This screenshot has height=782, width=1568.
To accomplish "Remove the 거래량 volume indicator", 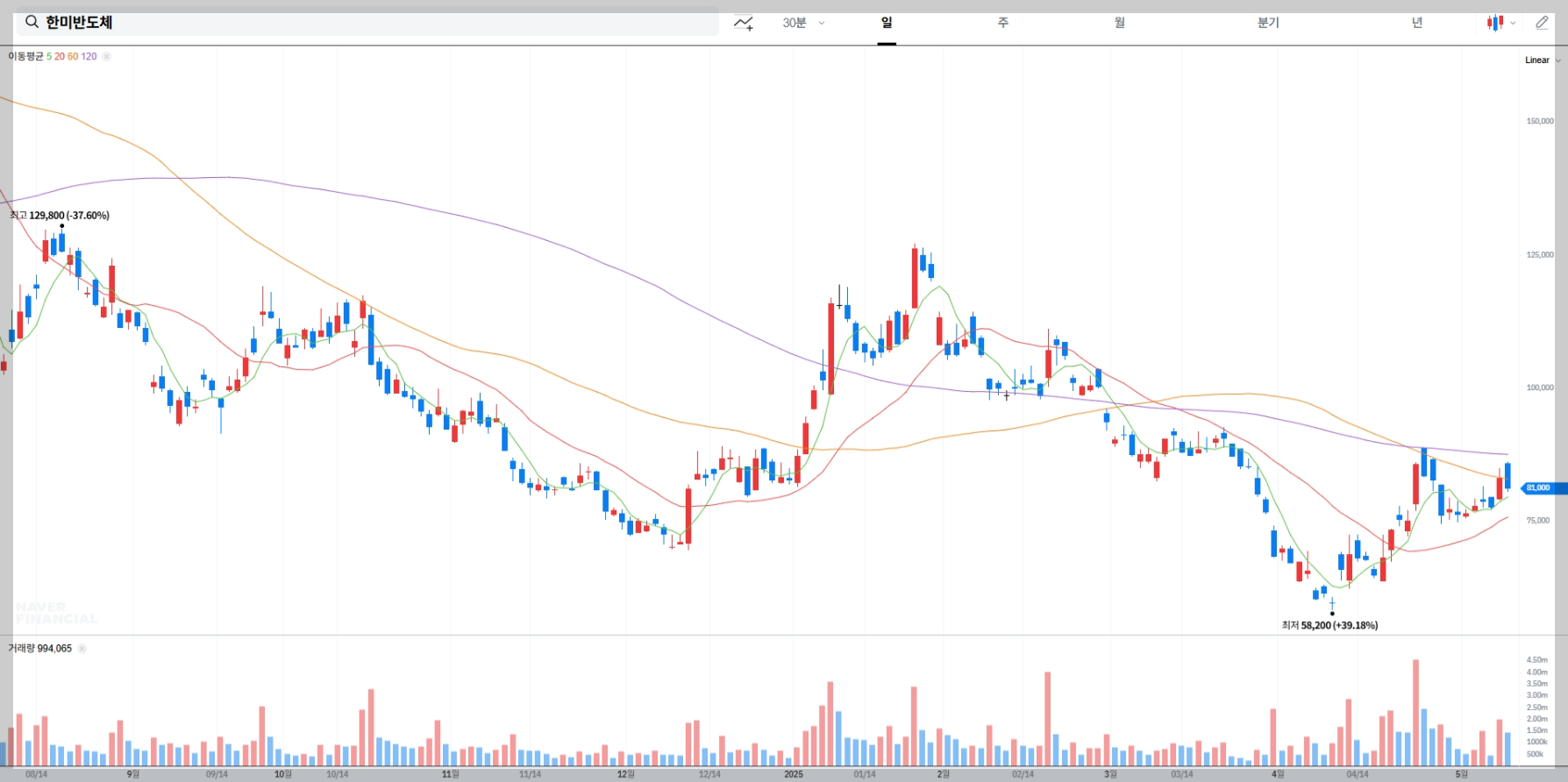I will [x=82, y=649].
